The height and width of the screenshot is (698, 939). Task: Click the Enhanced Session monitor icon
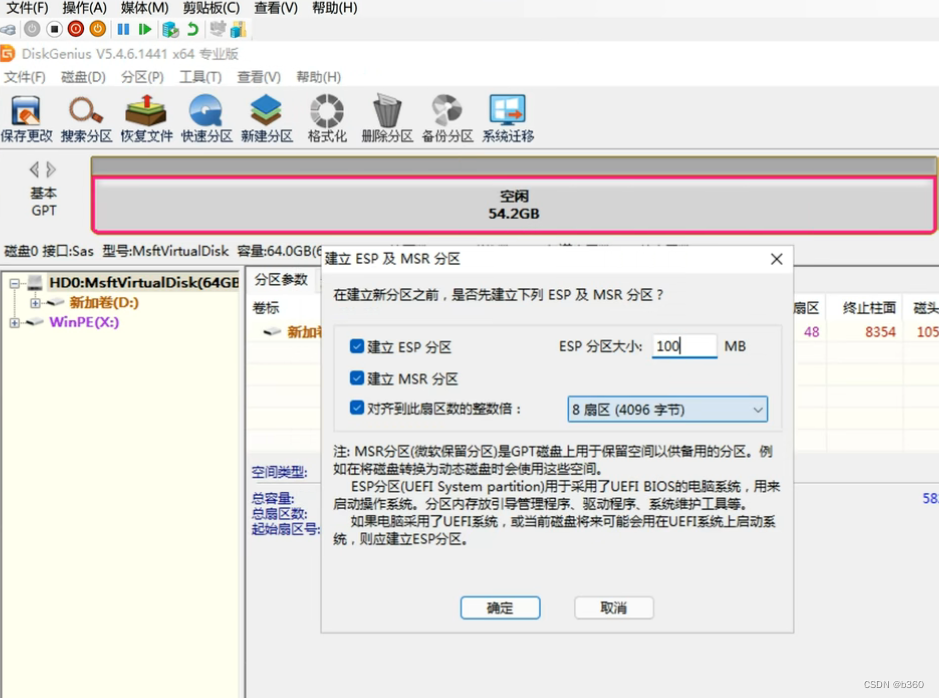(x=218, y=29)
